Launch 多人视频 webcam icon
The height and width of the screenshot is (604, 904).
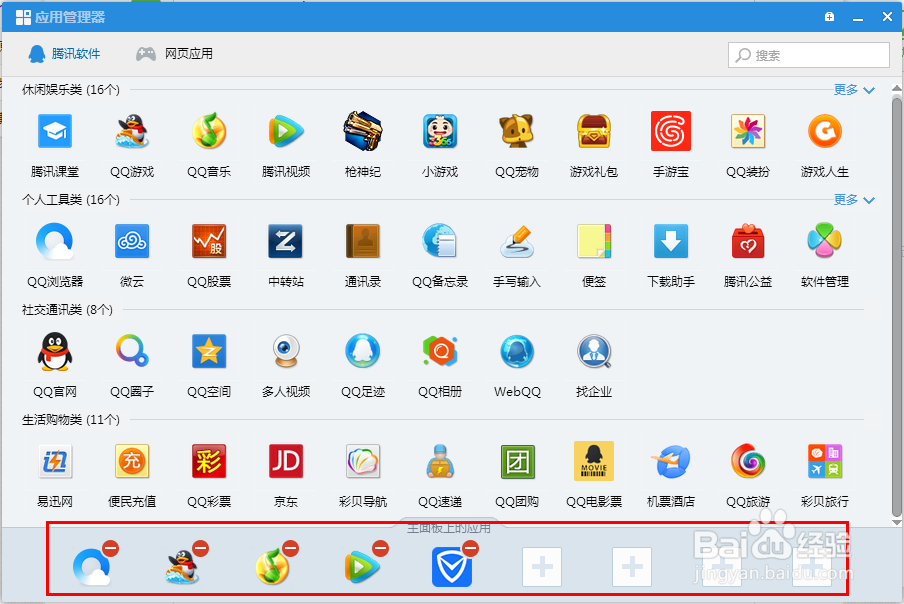tap(286, 351)
